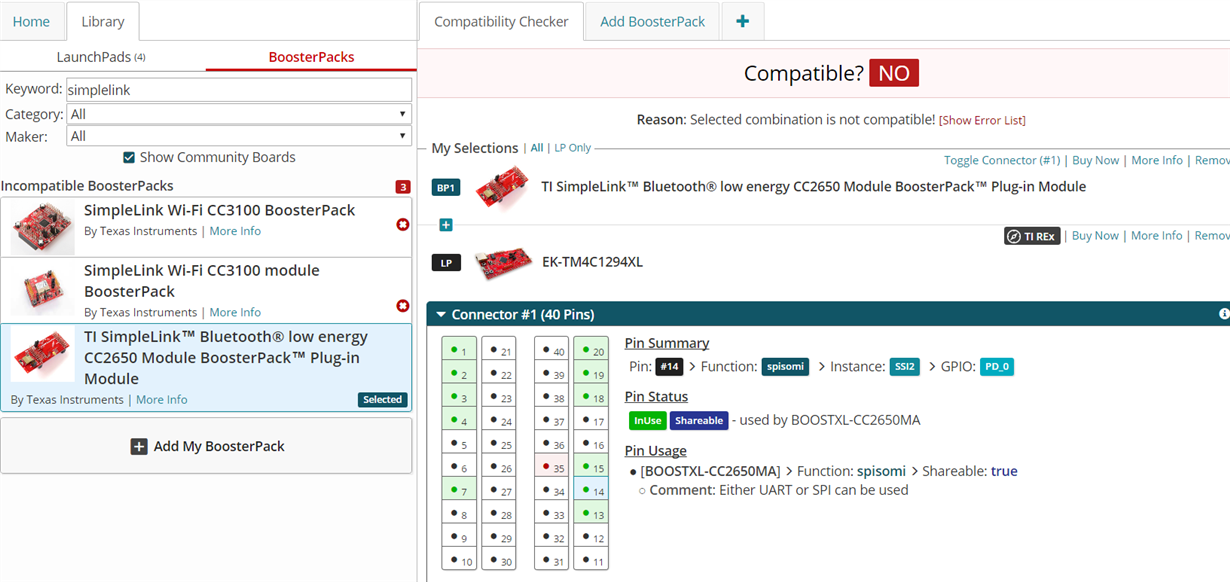Open More Info for CC3100 BoosterPack in list
The height and width of the screenshot is (582, 1230).
tap(235, 231)
